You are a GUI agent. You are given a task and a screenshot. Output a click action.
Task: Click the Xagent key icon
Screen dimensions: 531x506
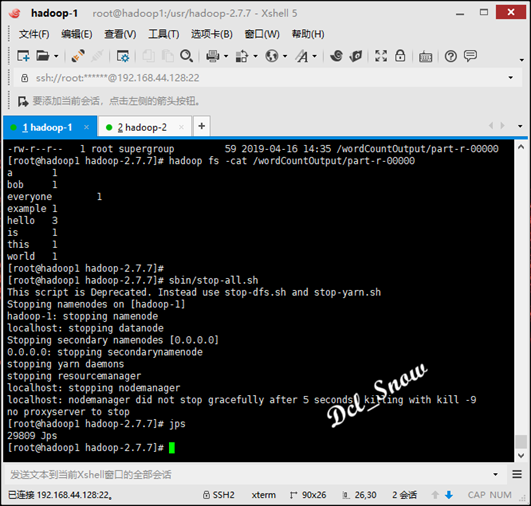tap(356, 56)
